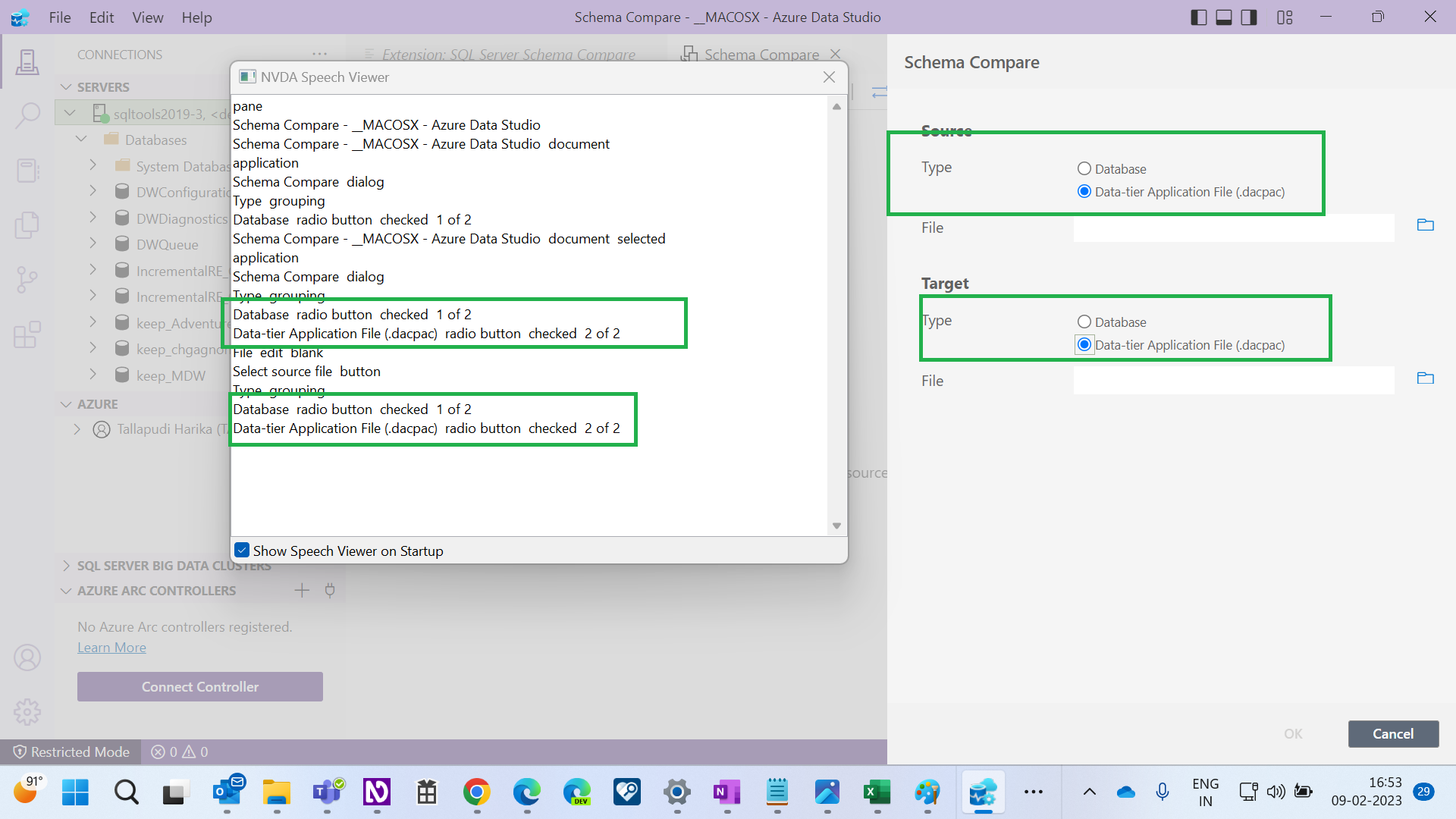Select Database as the Source type
The image size is (1456, 819).
coord(1084,168)
